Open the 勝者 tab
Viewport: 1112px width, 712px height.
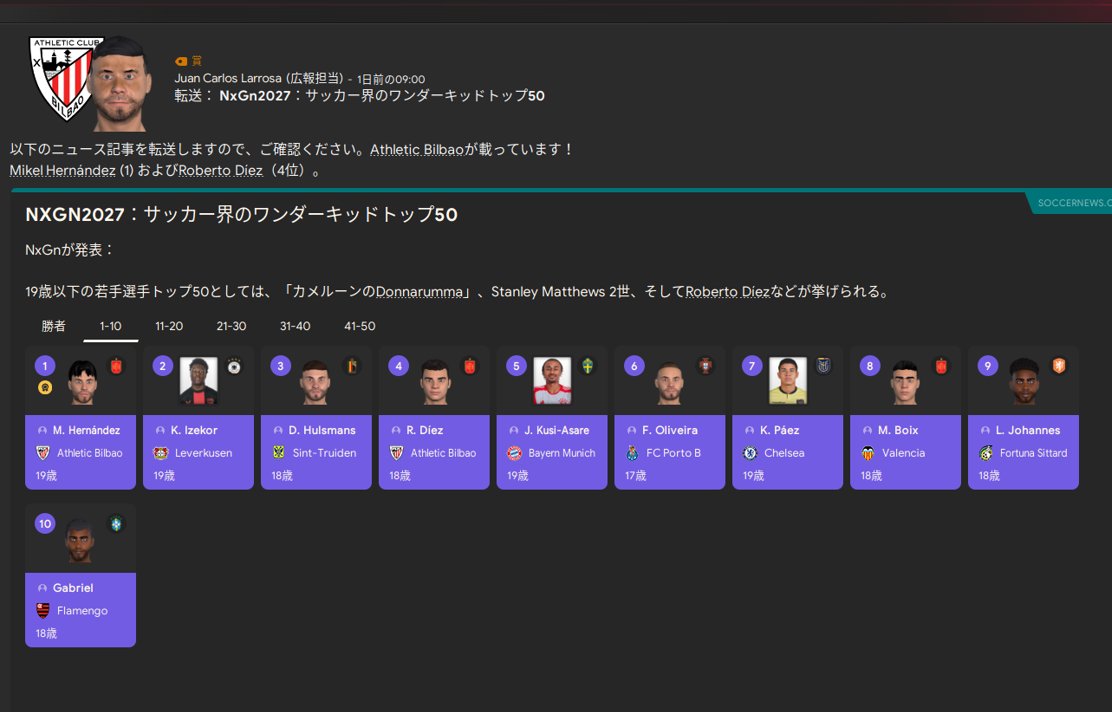pyautogui.click(x=53, y=326)
